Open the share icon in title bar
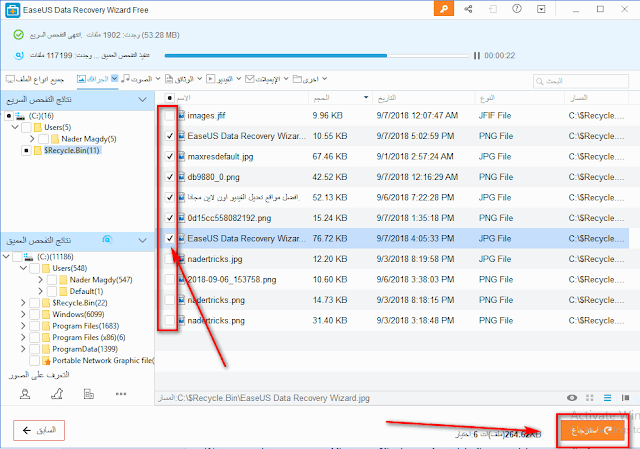This screenshot has width=640, height=449. pos(468,9)
